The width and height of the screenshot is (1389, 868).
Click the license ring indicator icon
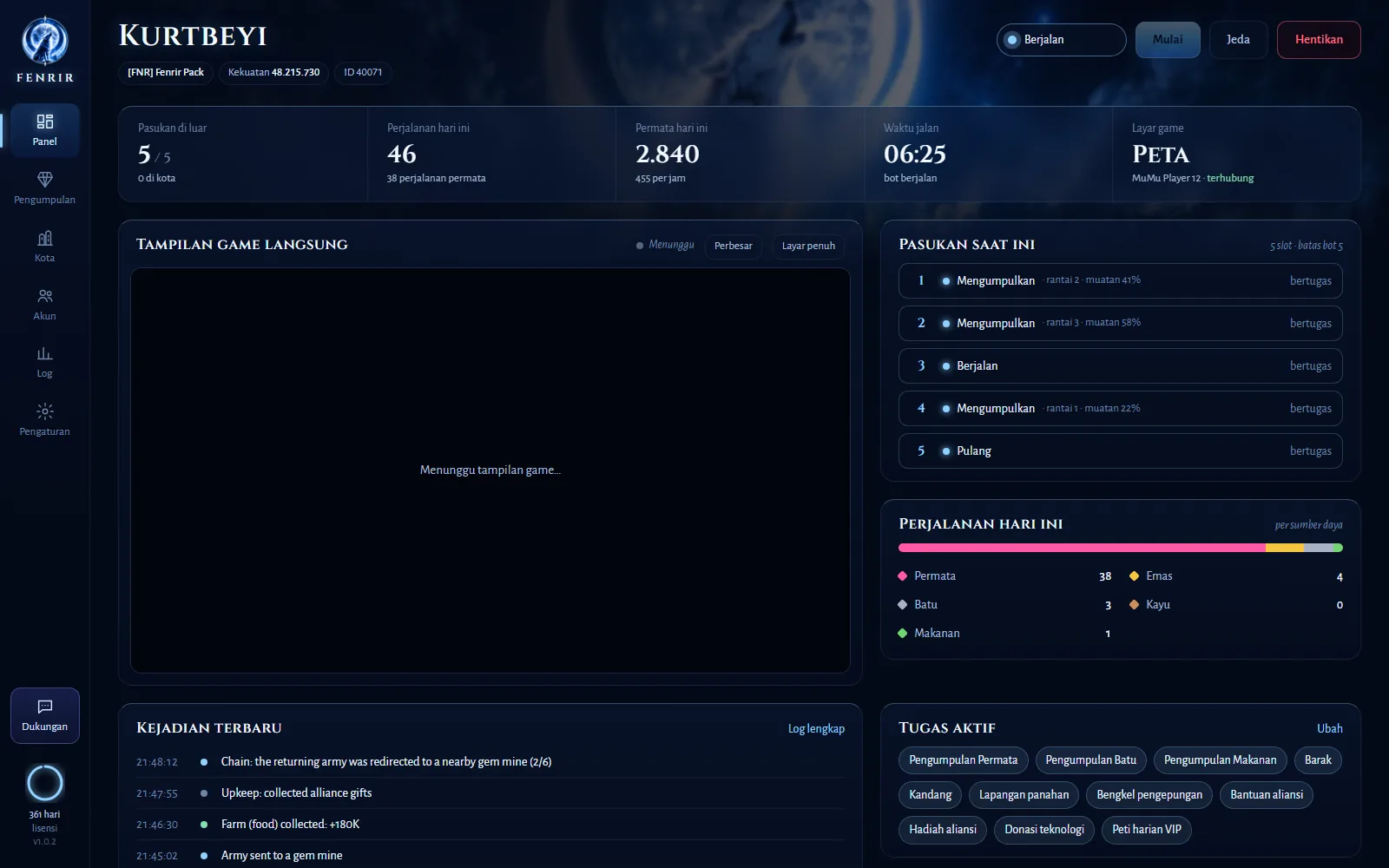(x=45, y=784)
